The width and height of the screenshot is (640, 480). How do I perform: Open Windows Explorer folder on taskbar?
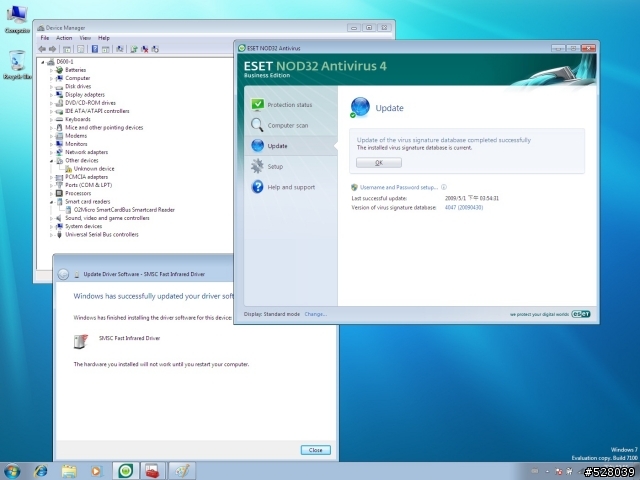[69, 471]
